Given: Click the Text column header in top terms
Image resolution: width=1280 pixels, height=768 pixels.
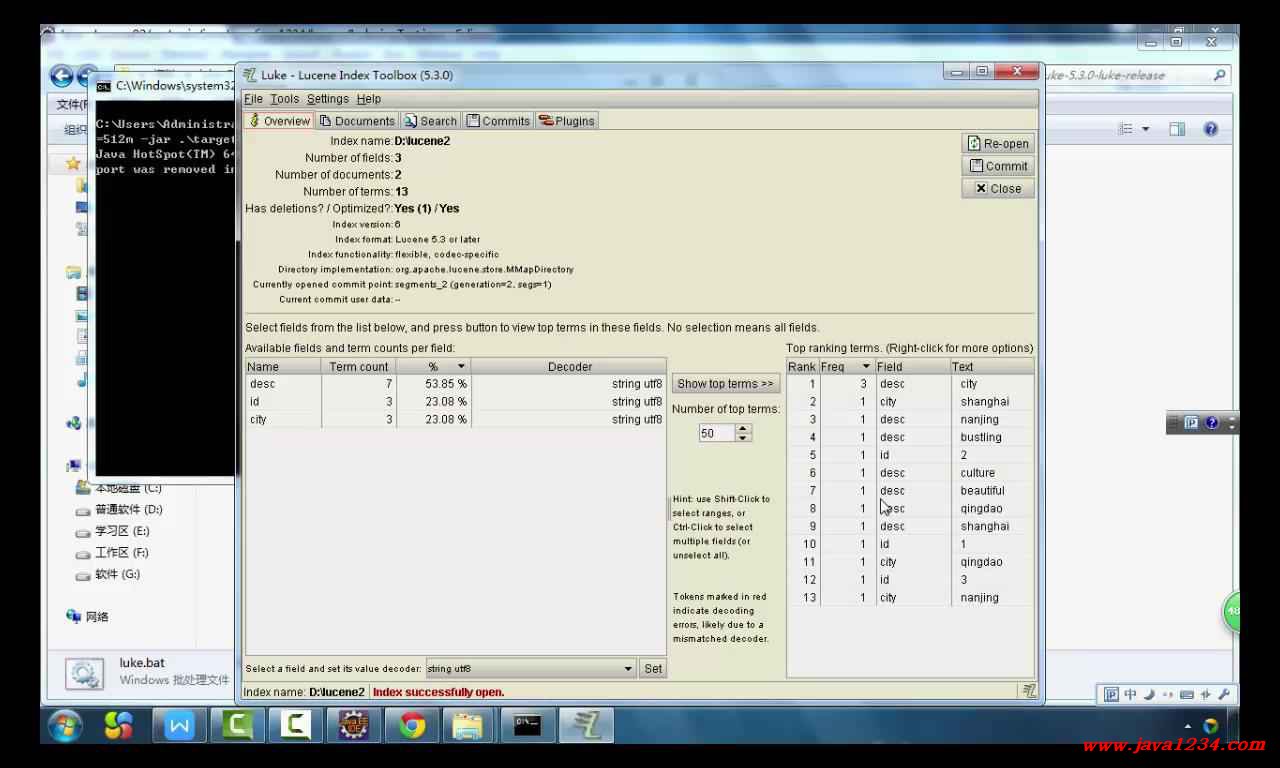Looking at the screenshot, I should pos(991,367).
